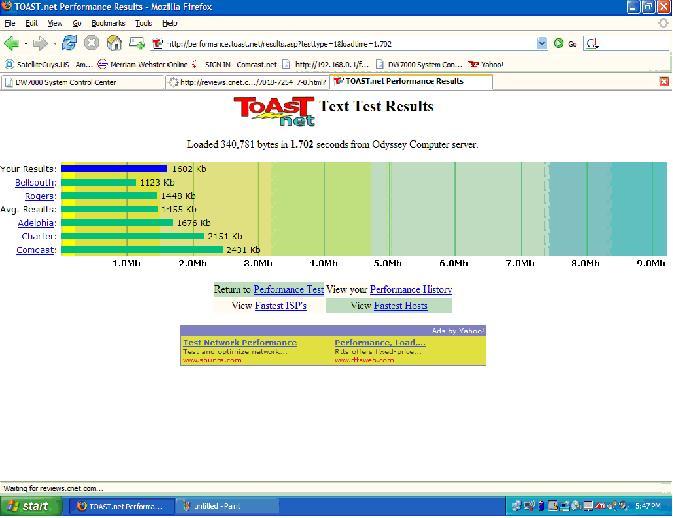Open the http://192.168.0.1 bookmark

(x=325, y=64)
